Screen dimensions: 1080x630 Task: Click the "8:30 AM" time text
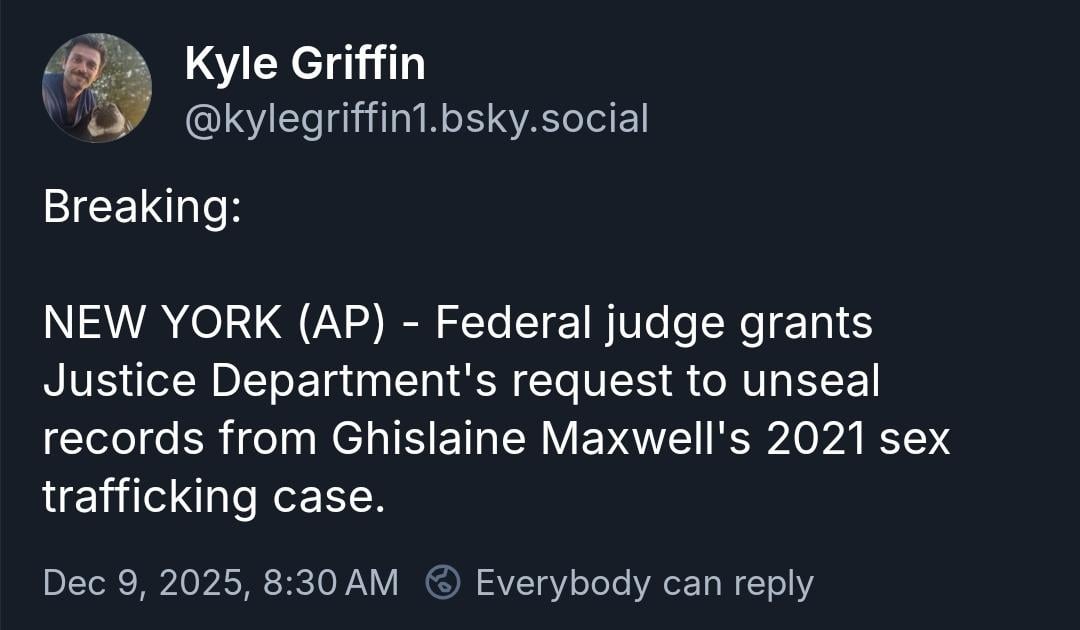[330, 582]
